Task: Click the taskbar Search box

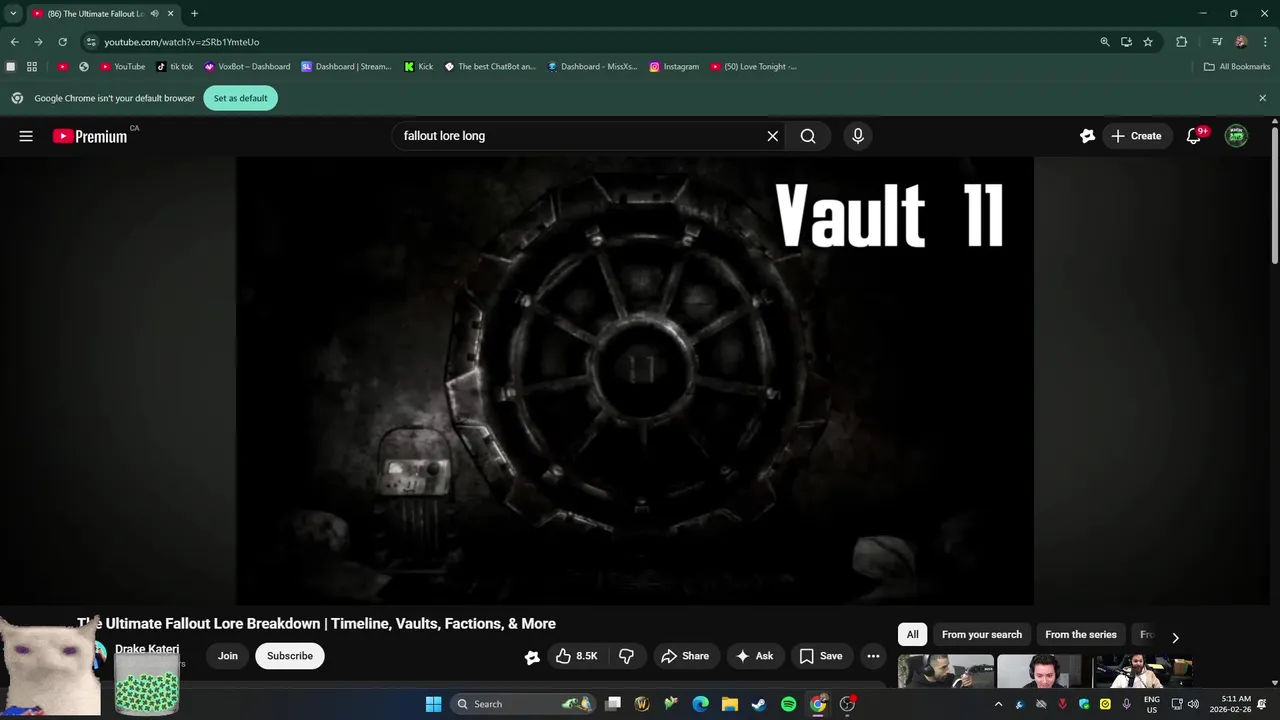Action: [x=522, y=704]
